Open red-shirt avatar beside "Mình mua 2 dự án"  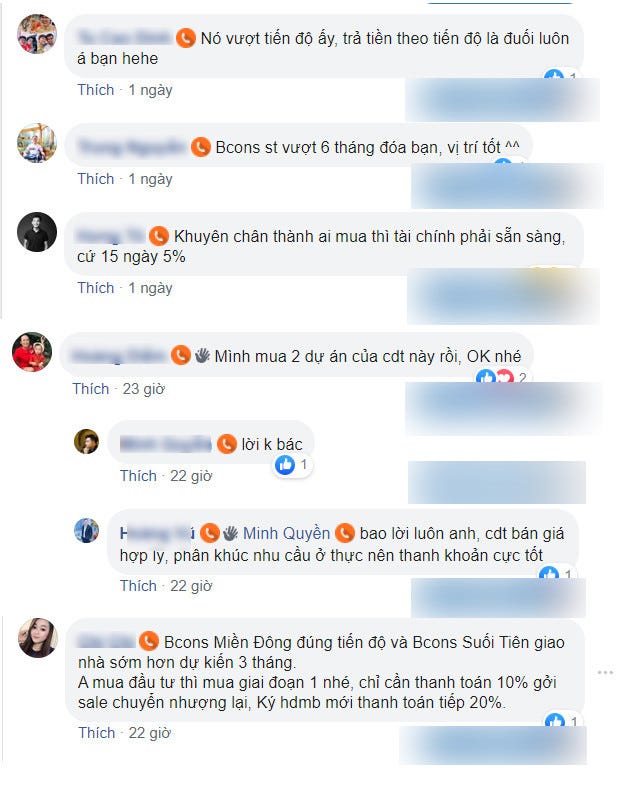(x=32, y=351)
